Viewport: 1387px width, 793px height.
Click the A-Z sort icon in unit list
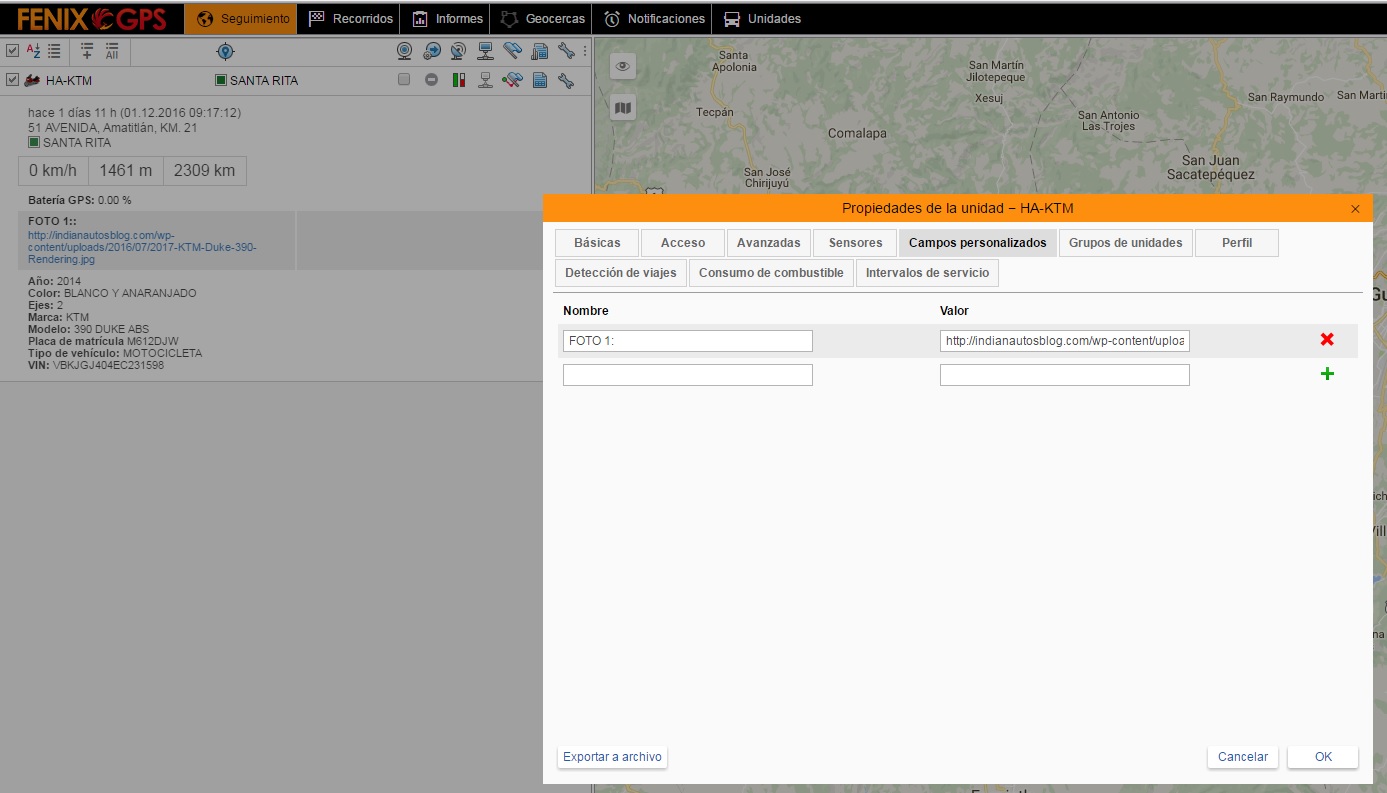pyautogui.click(x=33, y=51)
